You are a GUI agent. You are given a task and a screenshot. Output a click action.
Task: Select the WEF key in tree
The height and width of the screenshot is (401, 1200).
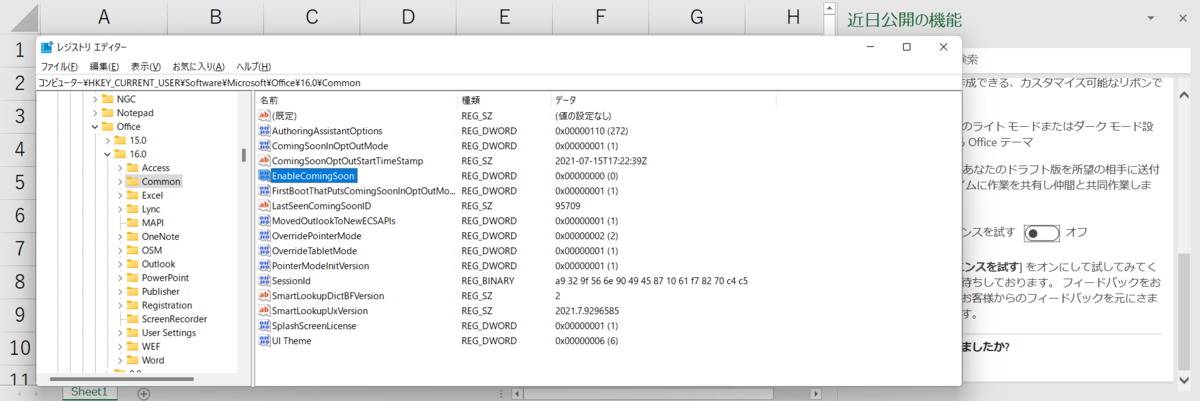tap(151, 346)
